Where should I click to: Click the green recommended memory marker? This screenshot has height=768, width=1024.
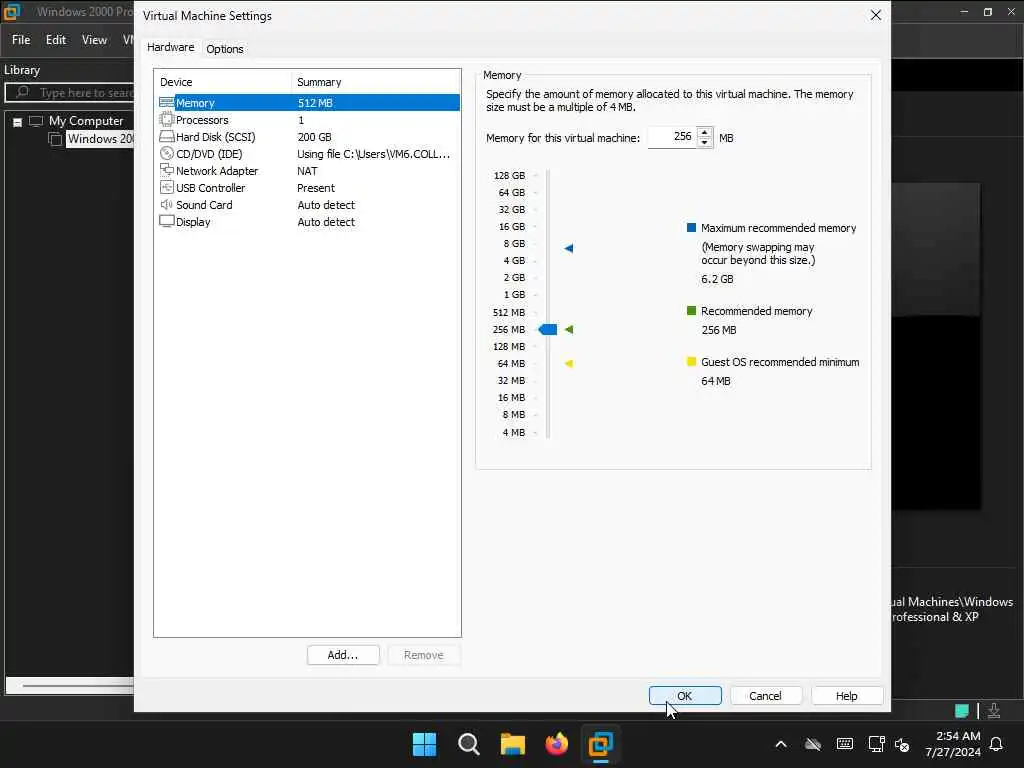[569, 329]
